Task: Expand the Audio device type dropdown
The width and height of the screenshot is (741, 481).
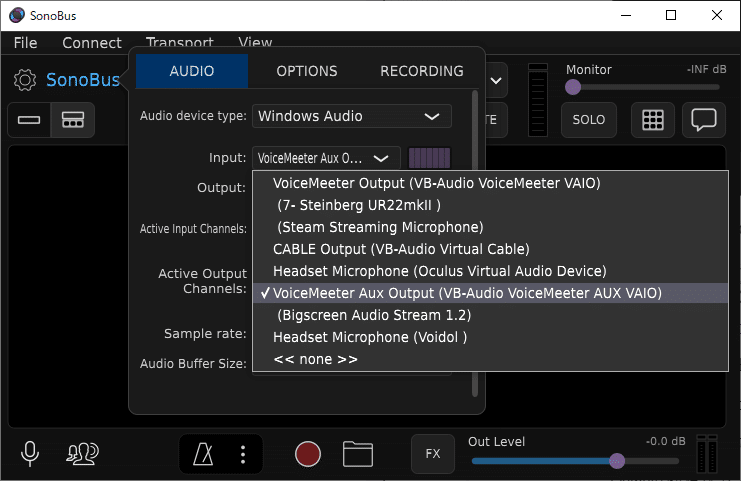Action: pos(352,116)
